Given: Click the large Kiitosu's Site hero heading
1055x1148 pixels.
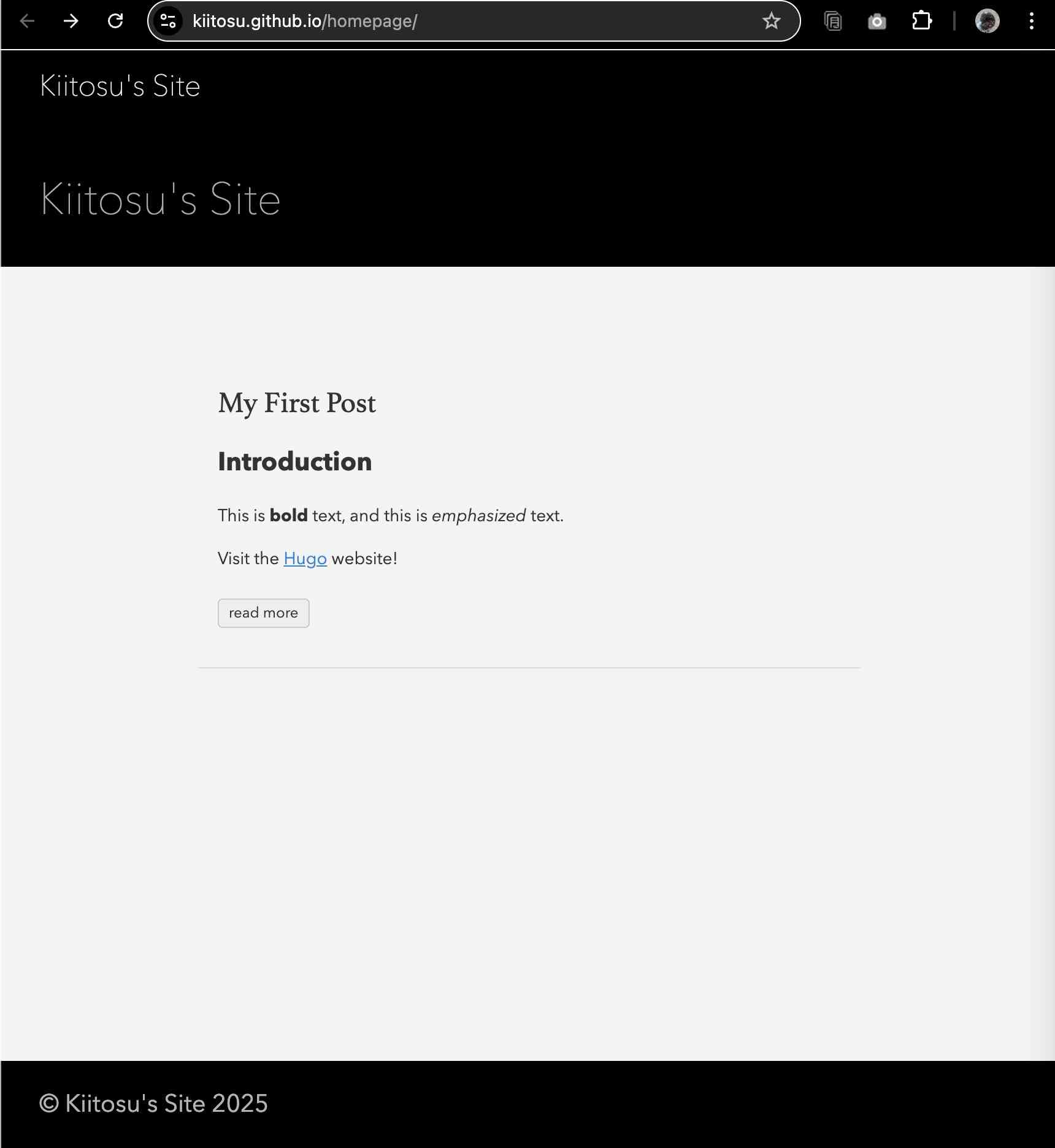Looking at the screenshot, I should pyautogui.click(x=161, y=199).
